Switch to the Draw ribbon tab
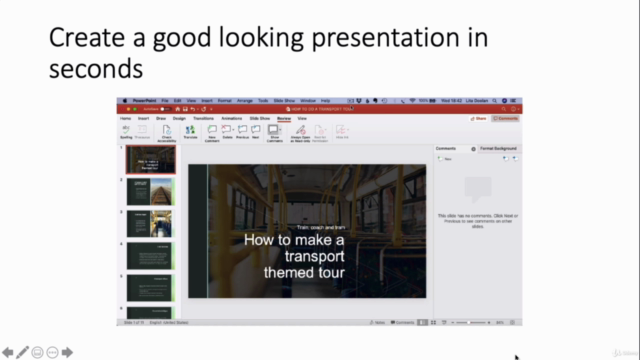Image resolution: width=640 pixels, height=360 pixels. 161,118
